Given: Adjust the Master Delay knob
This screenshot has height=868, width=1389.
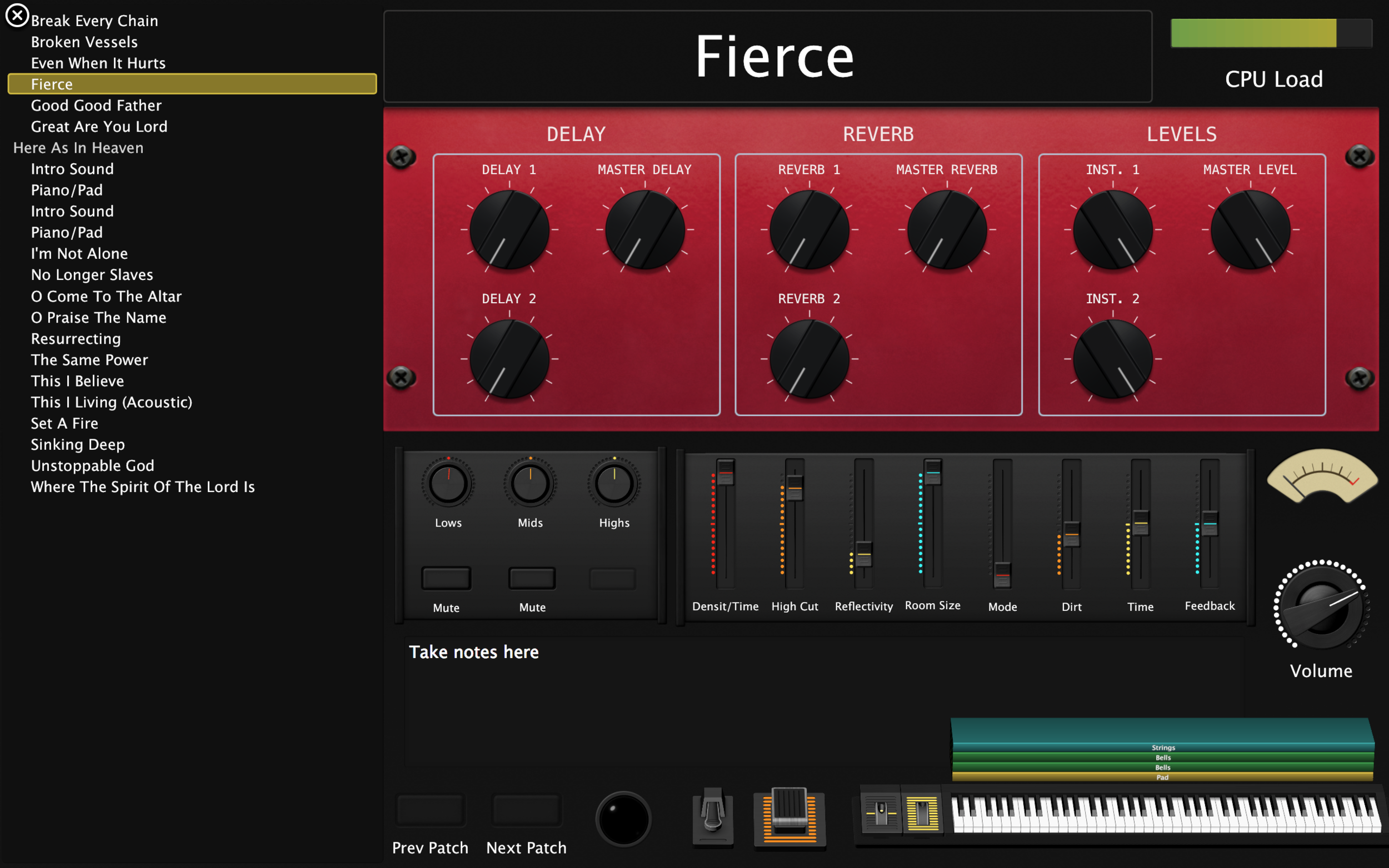Looking at the screenshot, I should (x=645, y=229).
